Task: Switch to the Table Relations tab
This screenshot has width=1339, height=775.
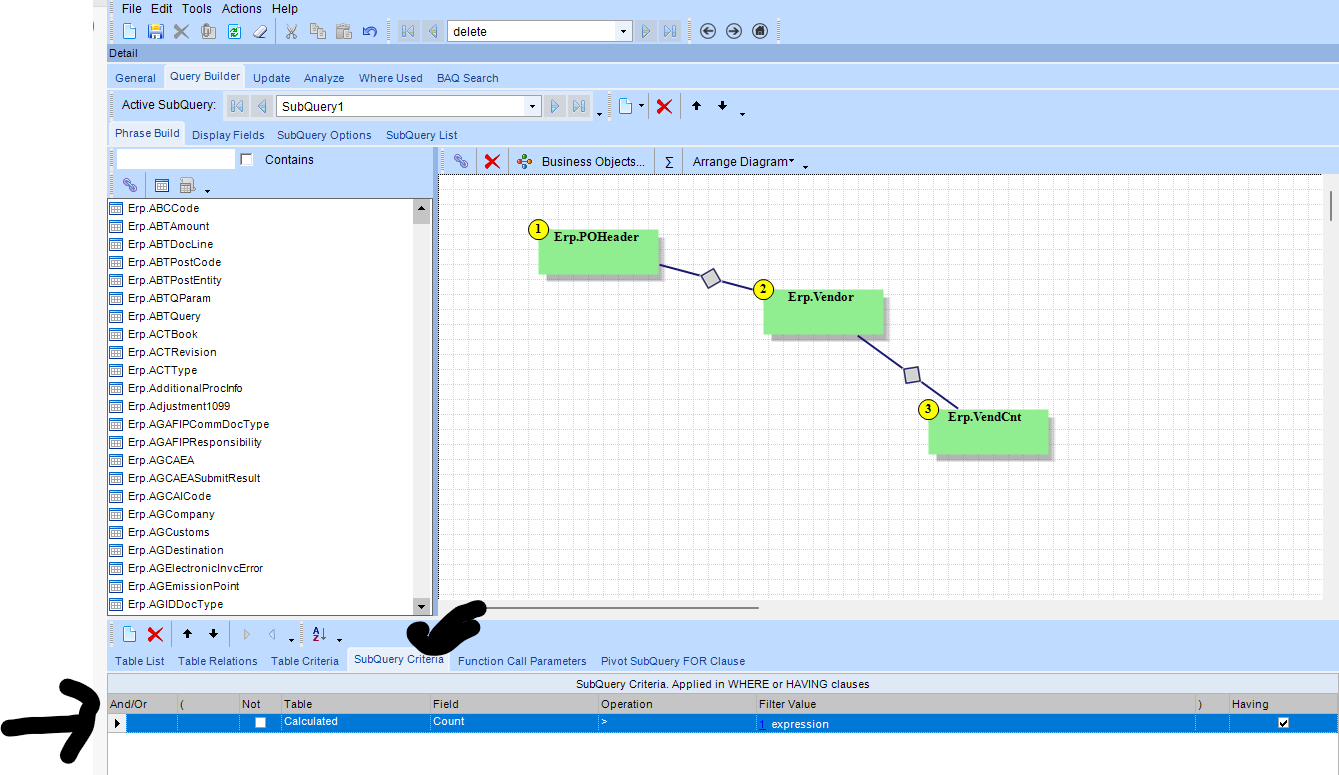Action: click(218, 661)
